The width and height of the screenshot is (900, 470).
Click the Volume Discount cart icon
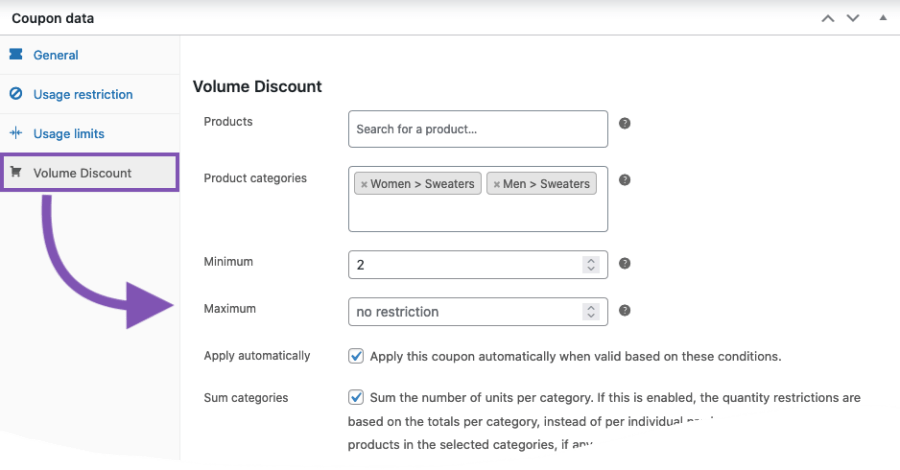[x=16, y=172]
